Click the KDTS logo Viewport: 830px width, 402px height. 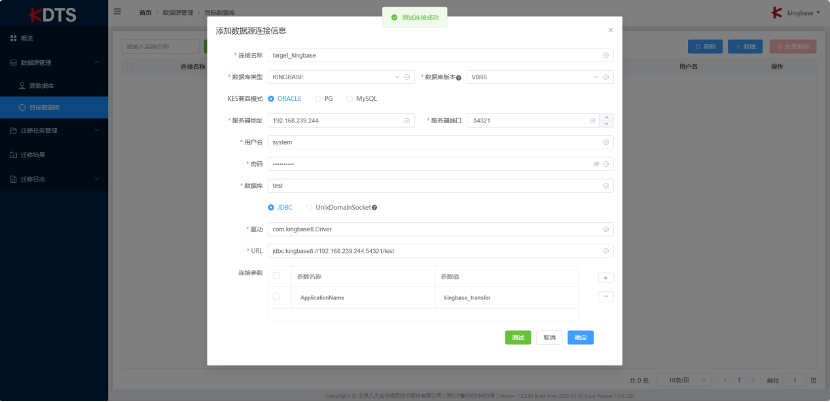click(53, 15)
